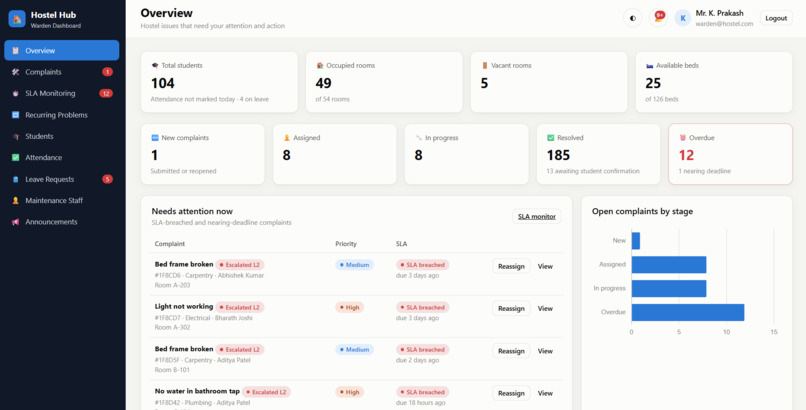This screenshot has height=410, width=806.
Task: Click the Available beds bed icon
Action: (649, 66)
